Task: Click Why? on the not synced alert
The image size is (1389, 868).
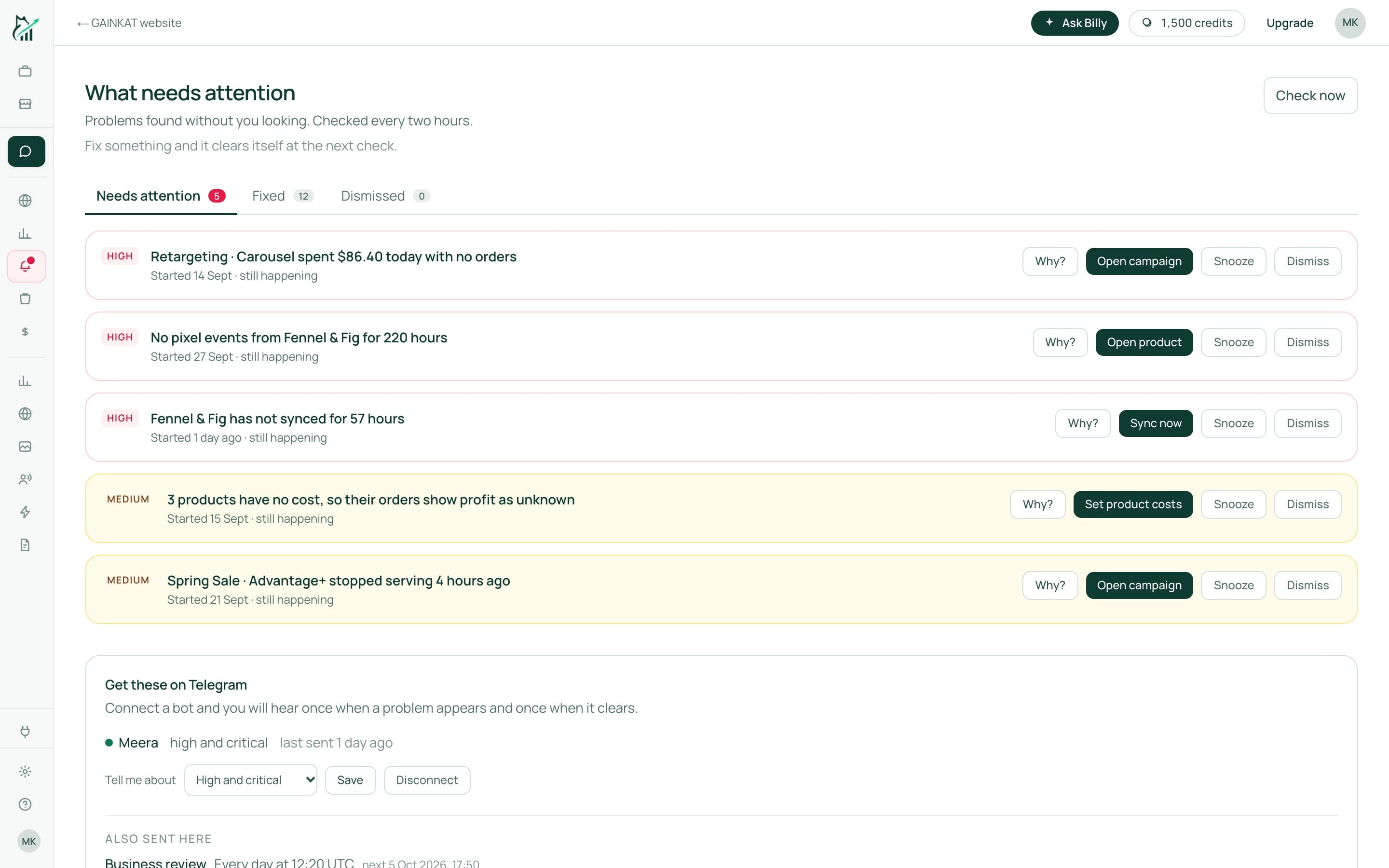Action: [x=1082, y=423]
